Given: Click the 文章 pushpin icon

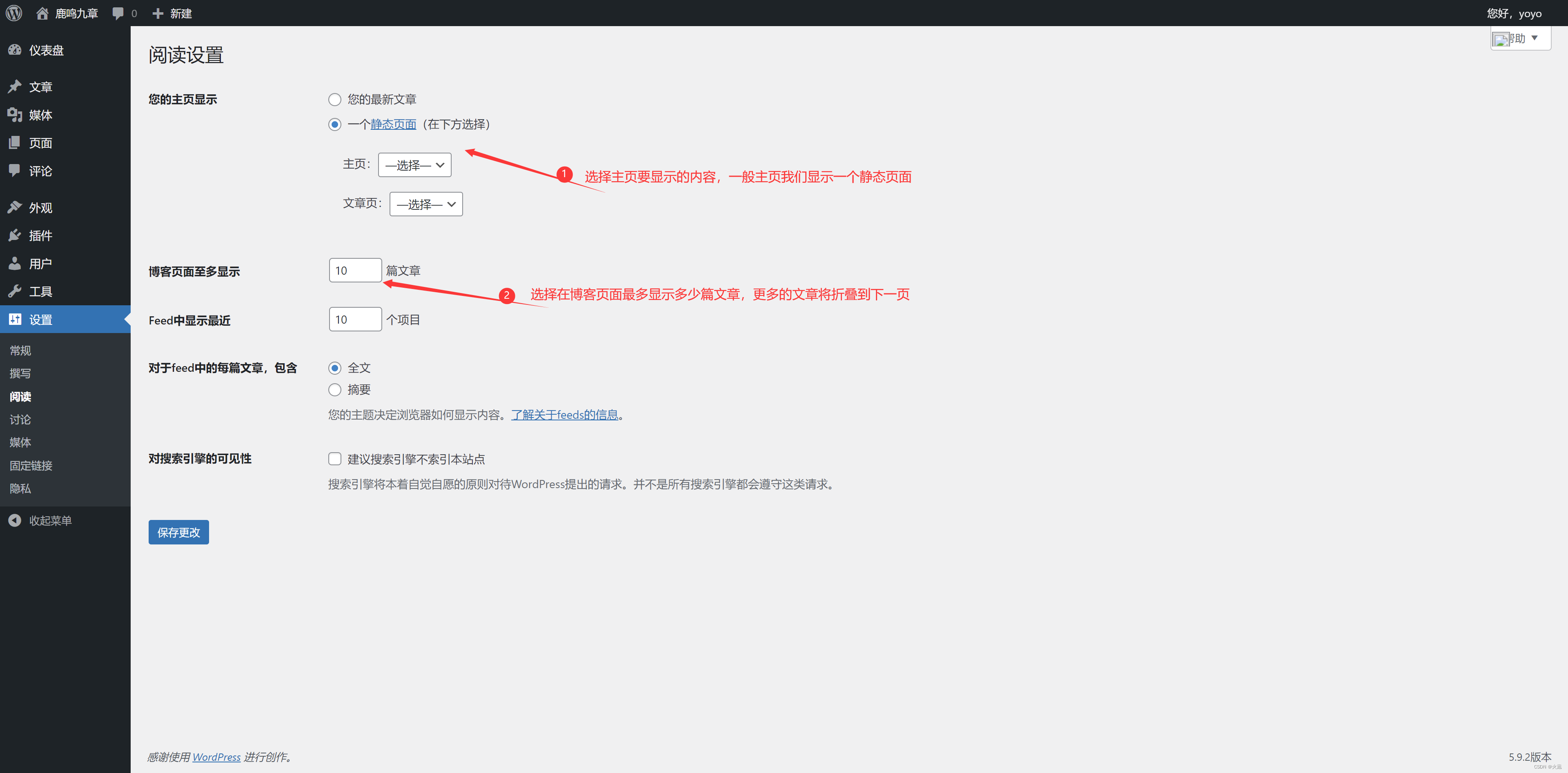Looking at the screenshot, I should click(15, 87).
